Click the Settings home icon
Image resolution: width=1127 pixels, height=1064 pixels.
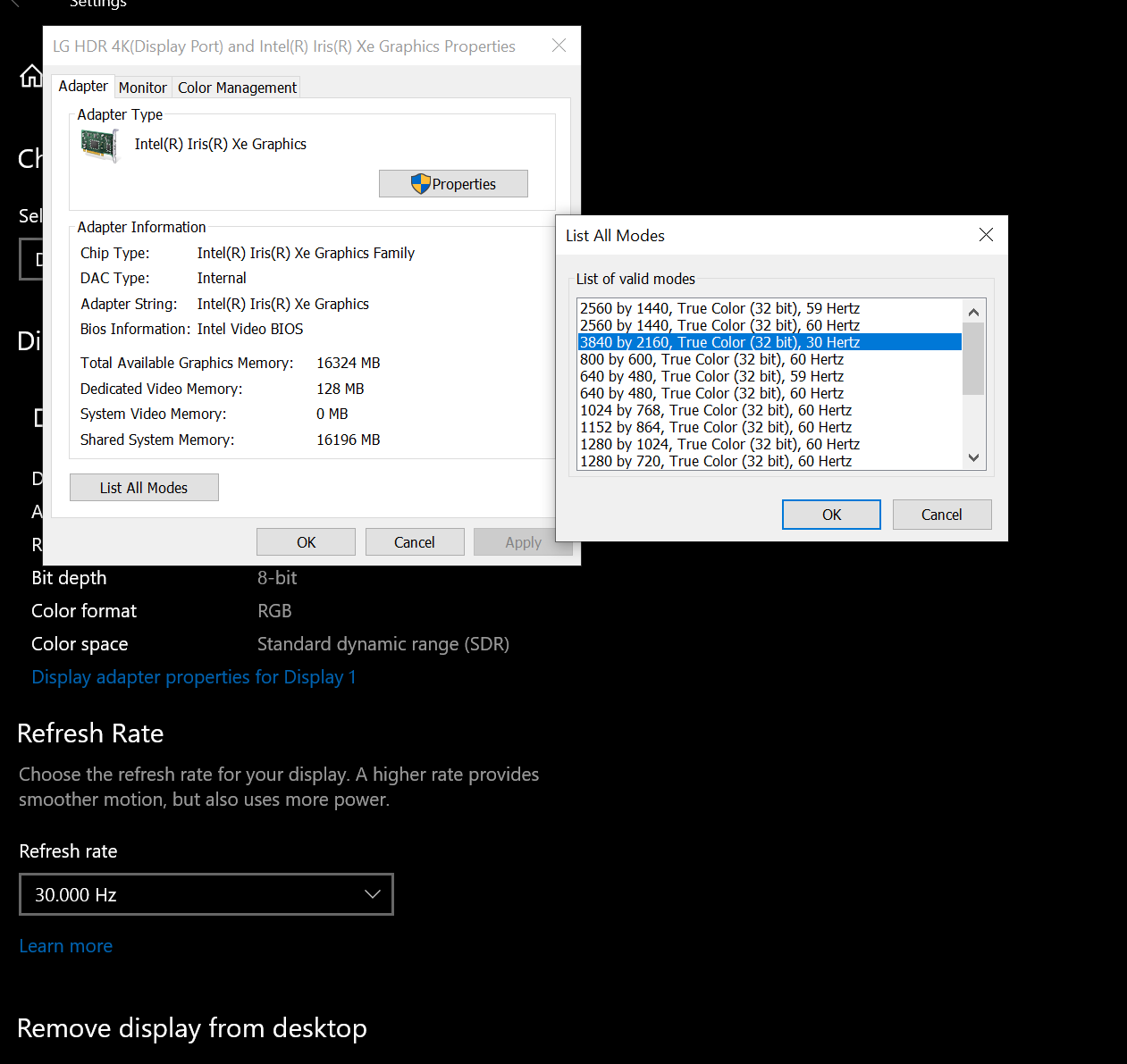[31, 77]
